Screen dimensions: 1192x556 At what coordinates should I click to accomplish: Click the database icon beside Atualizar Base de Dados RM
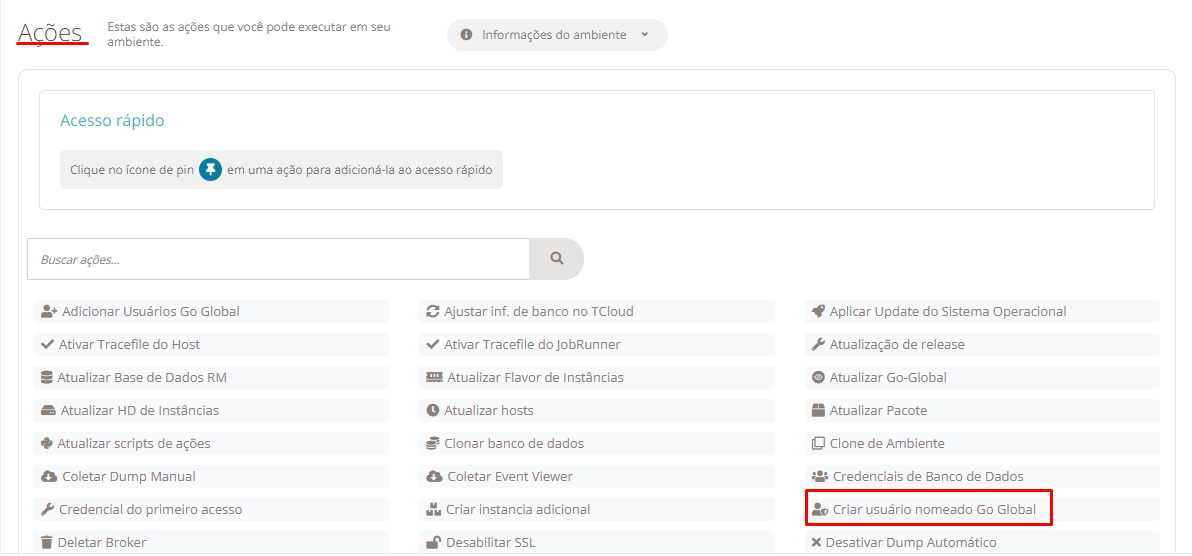pos(46,377)
